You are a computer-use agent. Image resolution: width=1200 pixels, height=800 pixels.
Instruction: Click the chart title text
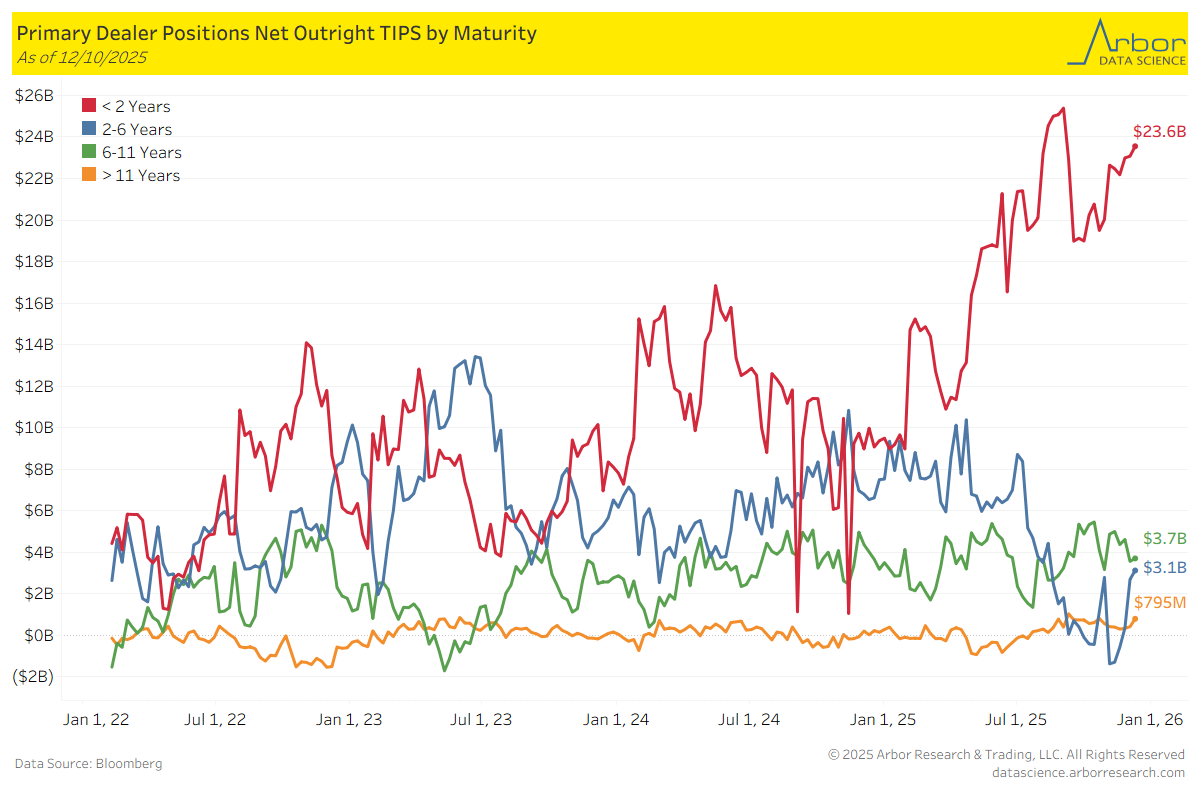tap(277, 33)
